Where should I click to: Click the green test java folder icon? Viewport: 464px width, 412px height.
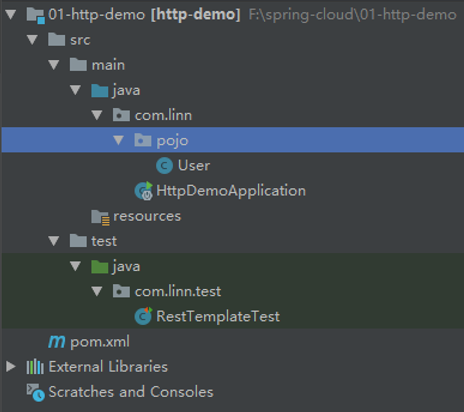[x=100, y=266]
